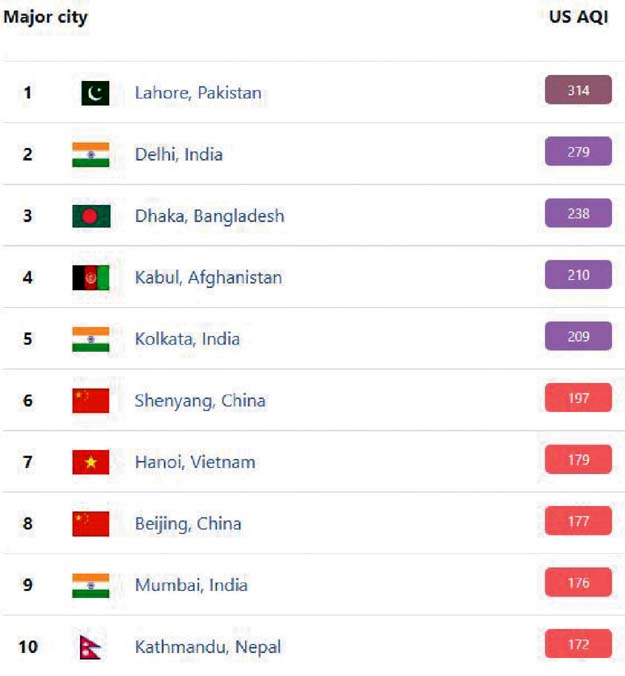The width and height of the screenshot is (625, 676).
Task: Click the Vietnam flag beside Hanoi
Action: pyautogui.click(x=91, y=462)
